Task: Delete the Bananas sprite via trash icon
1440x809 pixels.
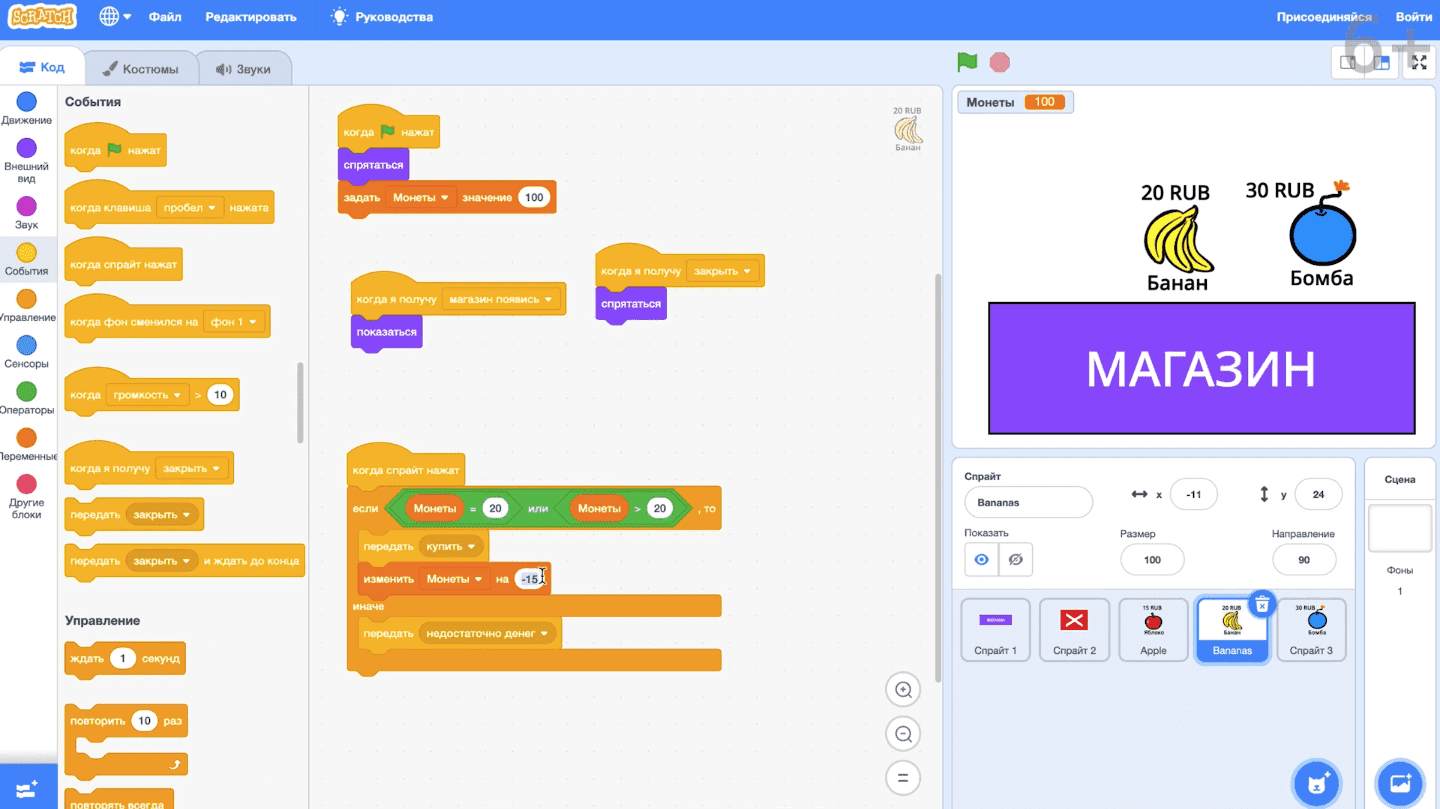Action: click(1262, 604)
